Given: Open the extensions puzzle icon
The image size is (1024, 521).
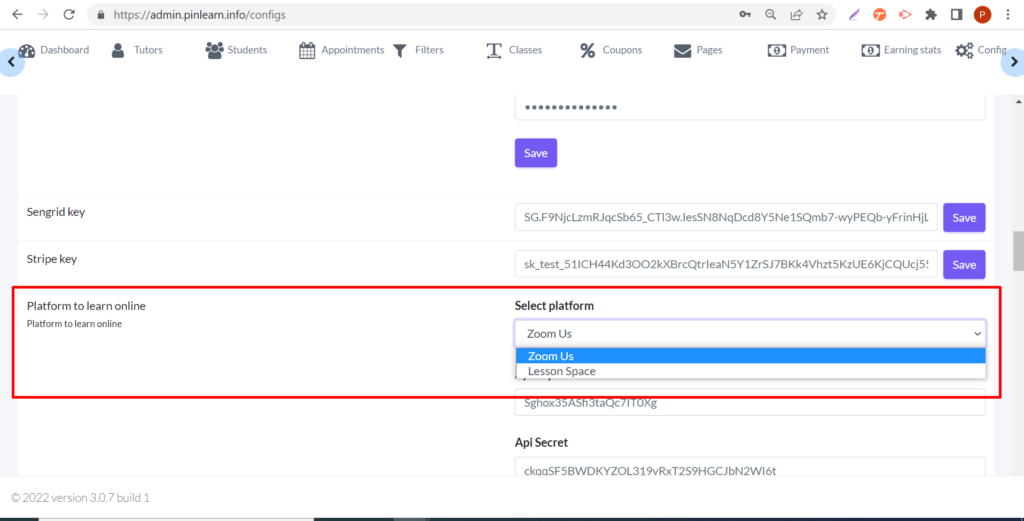Looking at the screenshot, I should [931, 14].
